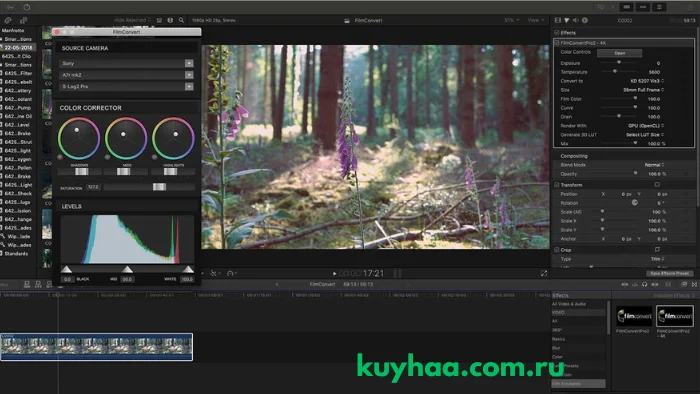Select the Basics effects category
The height and width of the screenshot is (394, 700).
point(558,339)
